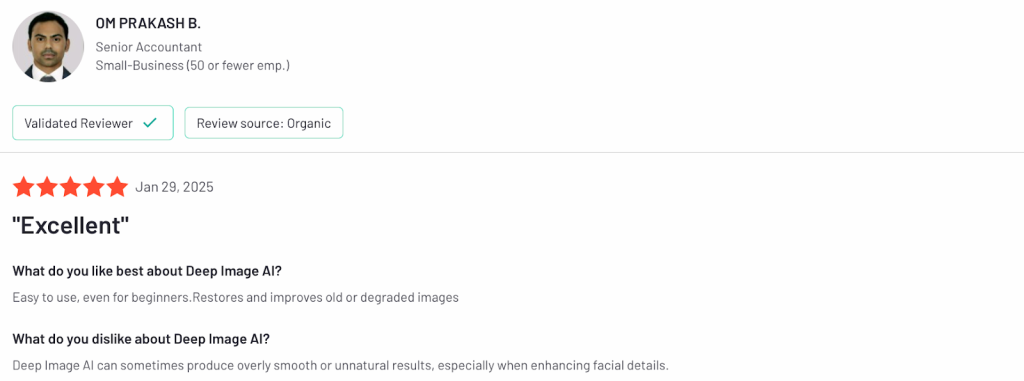
Task: Select the second rating star
Action: click(47, 187)
